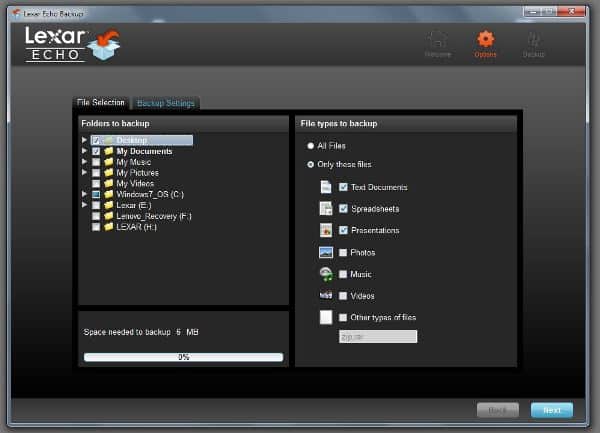Expand the Lexar (E:) tree node arrow
This screenshot has height=433, width=600.
click(x=84, y=205)
